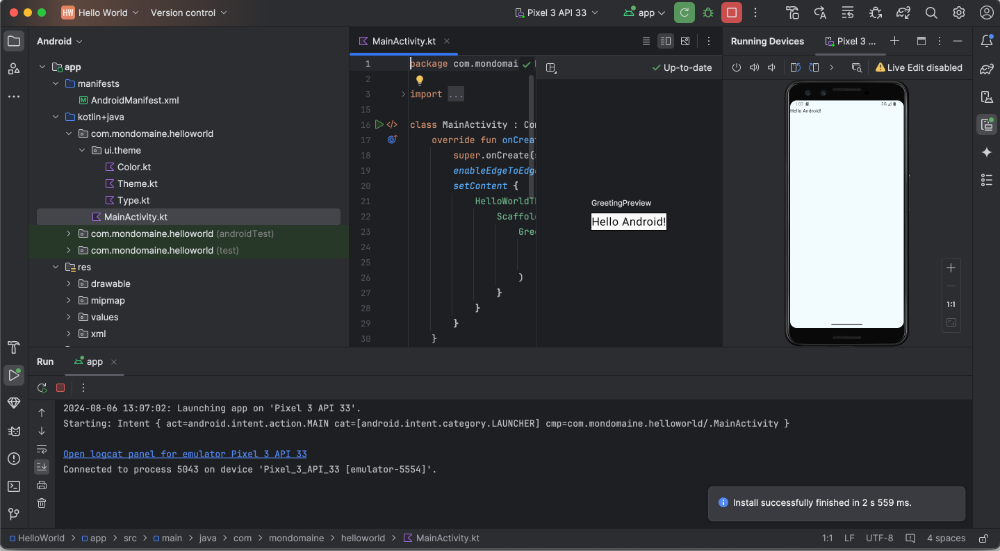Open the Logcat tool window icon

[13, 431]
